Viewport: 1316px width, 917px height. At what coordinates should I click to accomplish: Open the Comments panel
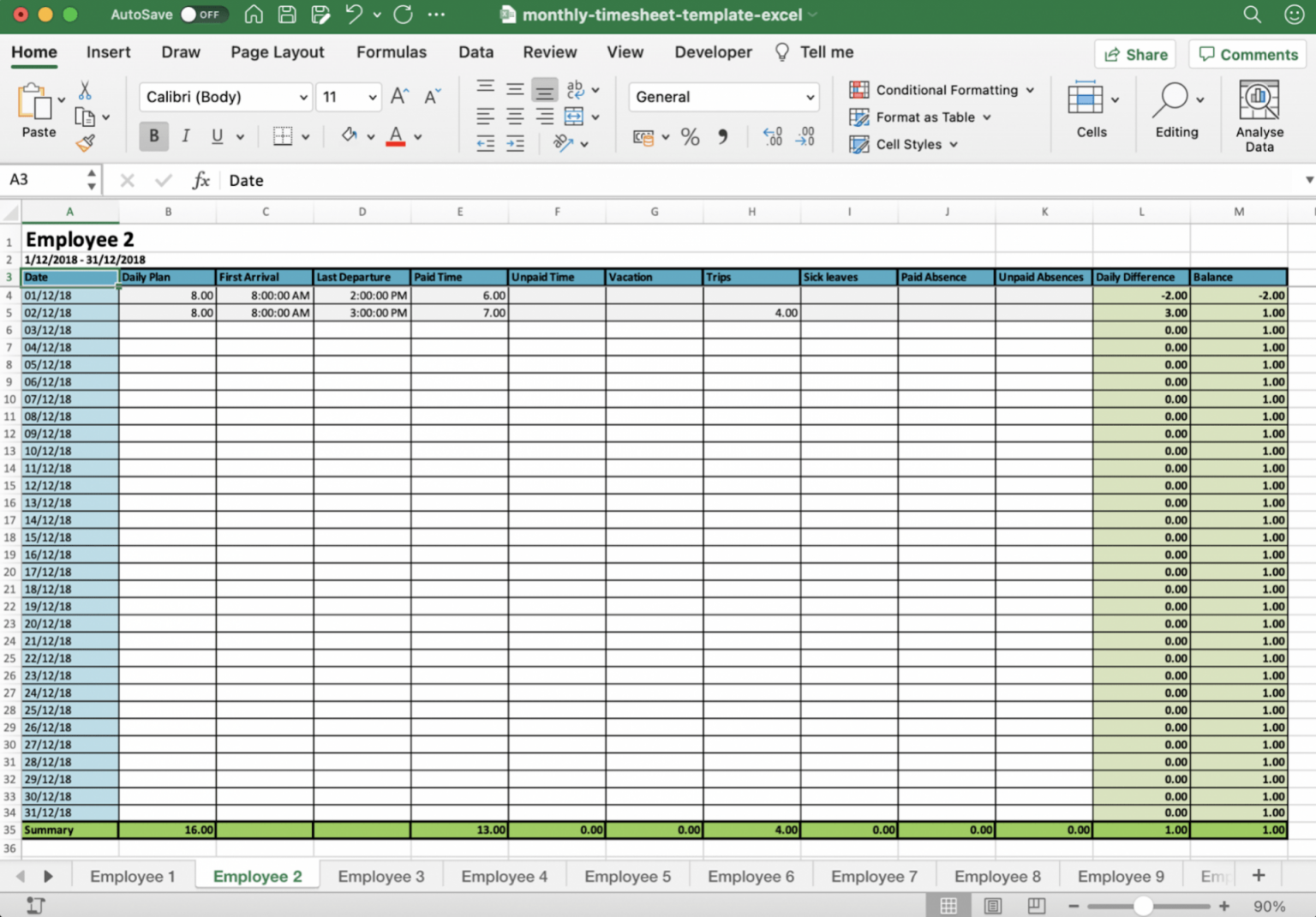coord(1247,54)
